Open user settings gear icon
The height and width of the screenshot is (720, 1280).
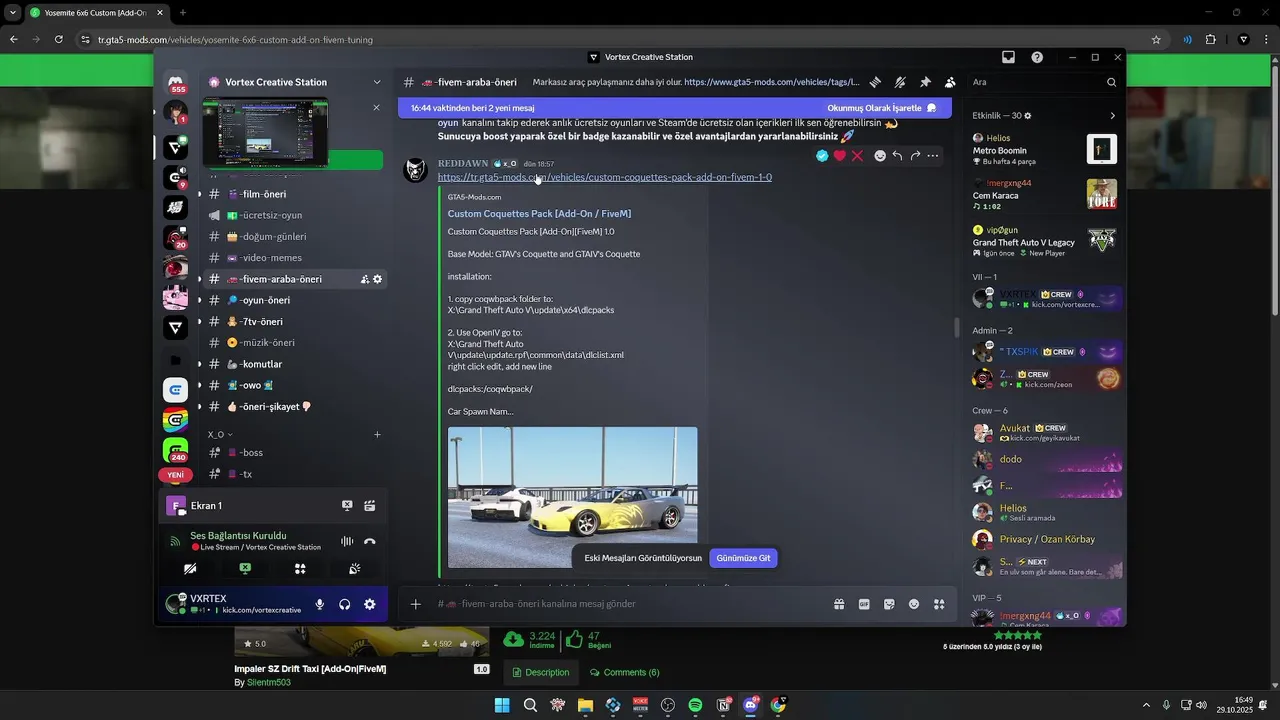coord(369,604)
